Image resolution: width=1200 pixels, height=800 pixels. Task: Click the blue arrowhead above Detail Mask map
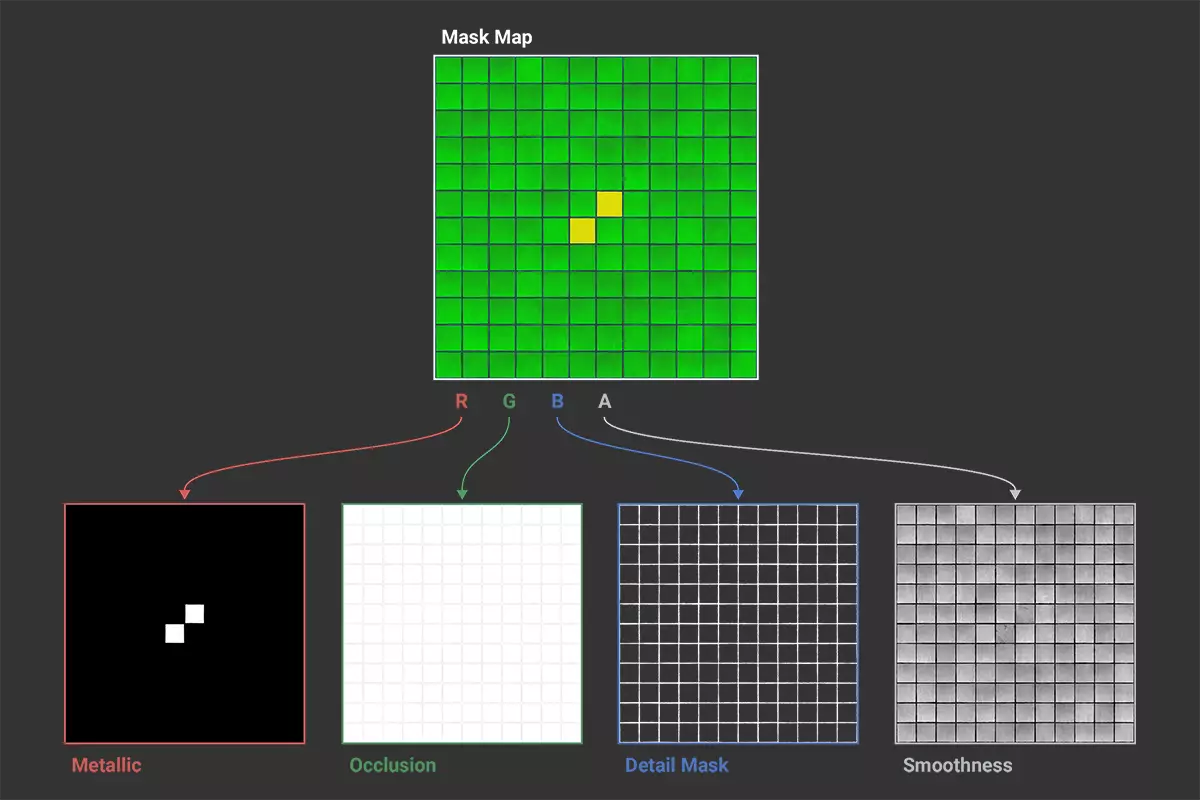738,493
